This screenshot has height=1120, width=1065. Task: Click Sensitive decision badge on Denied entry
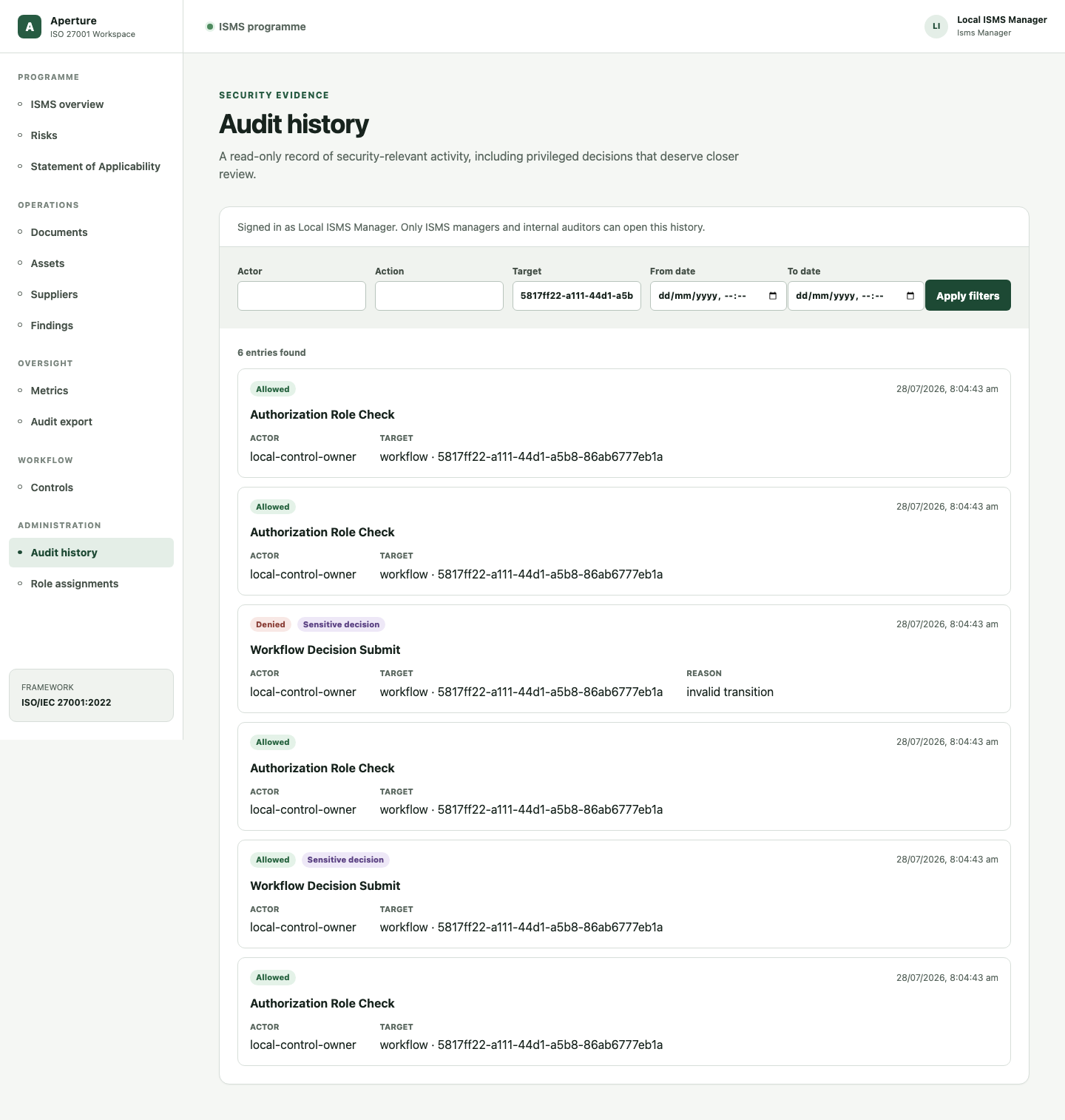coord(341,624)
